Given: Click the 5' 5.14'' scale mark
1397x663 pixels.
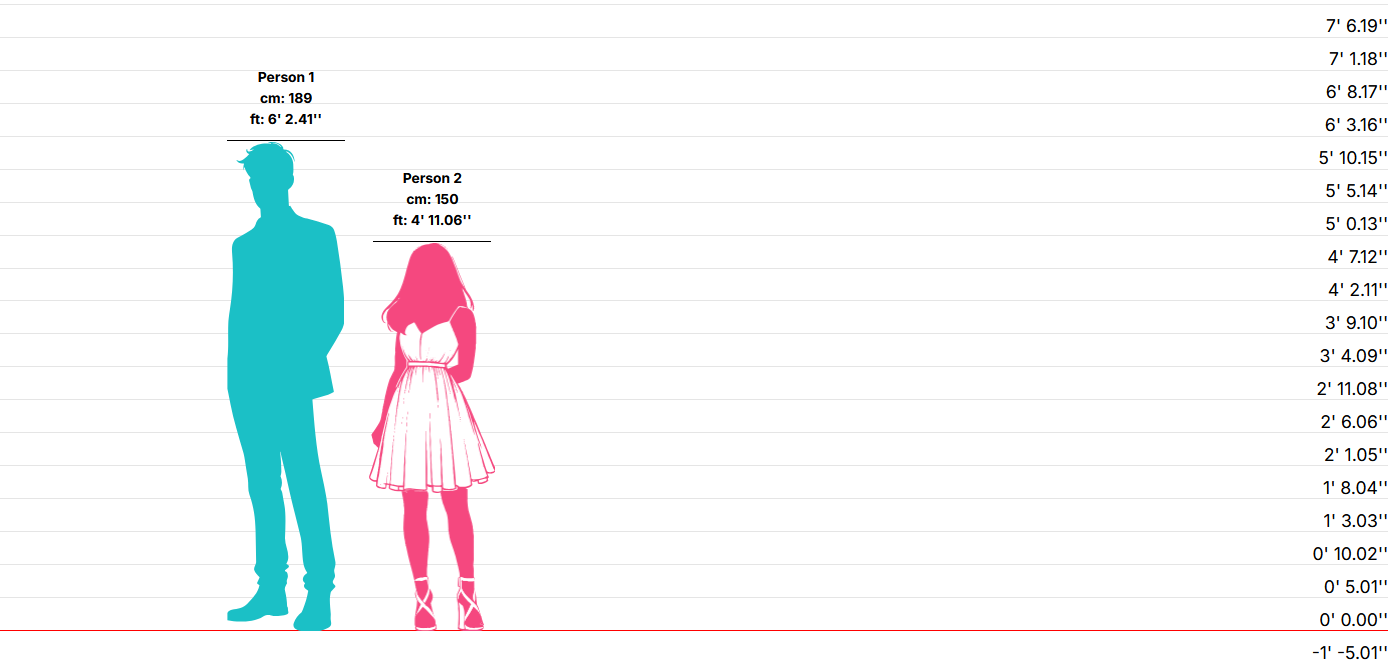Looking at the screenshot, I should [1357, 191].
